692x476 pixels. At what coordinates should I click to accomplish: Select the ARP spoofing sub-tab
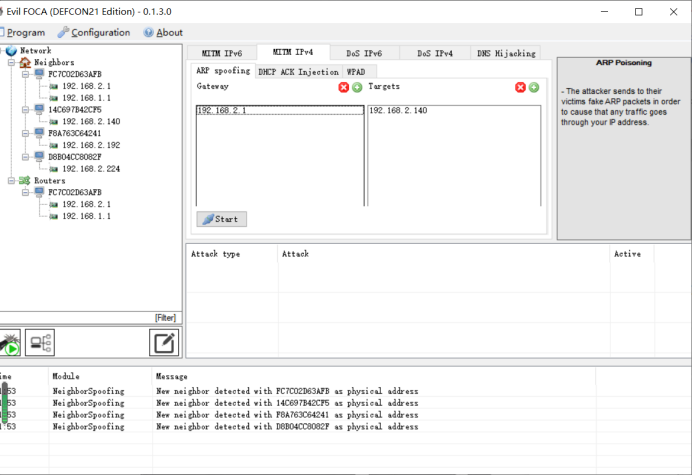tap(223, 71)
